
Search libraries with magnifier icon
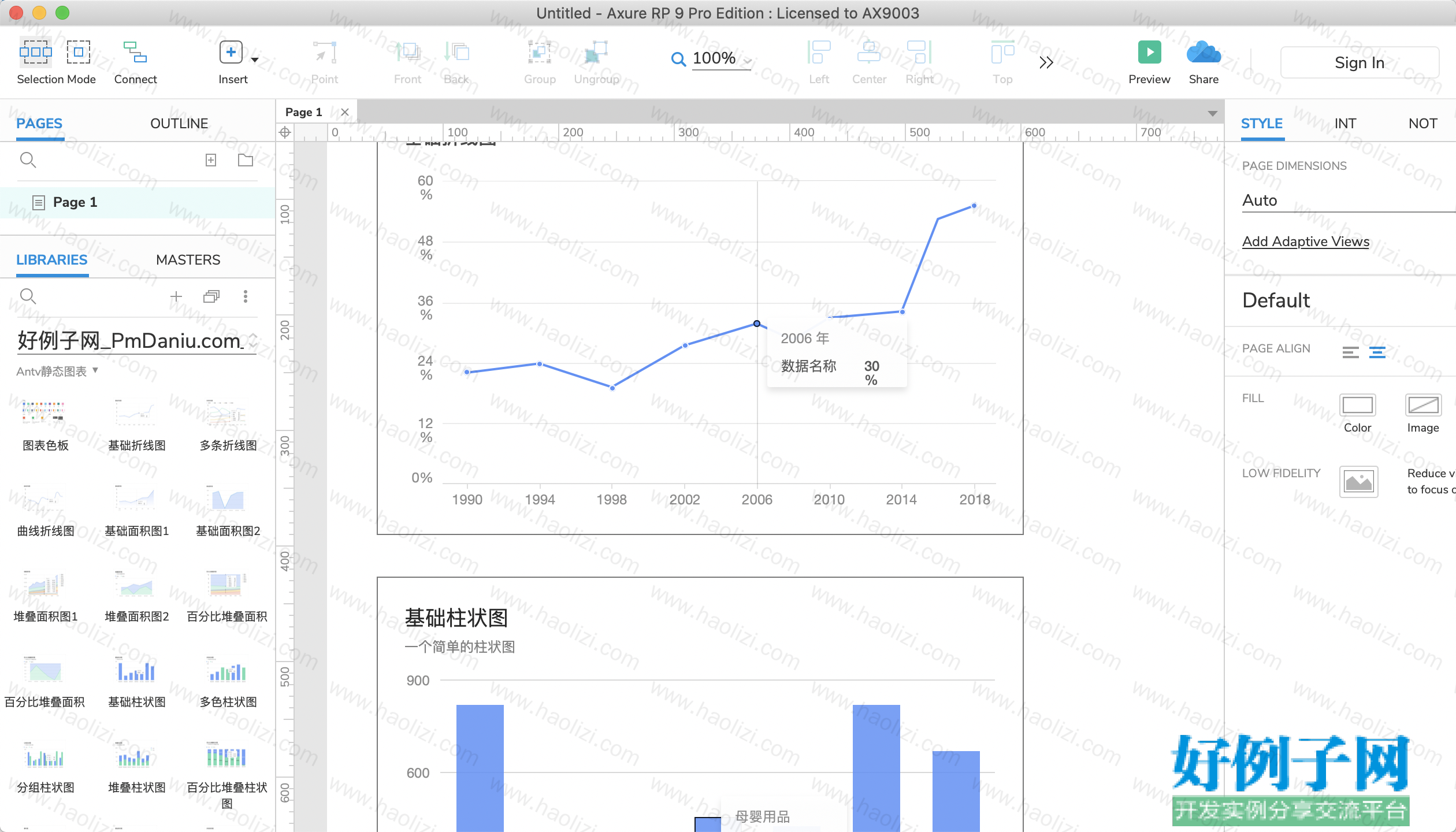pos(28,296)
